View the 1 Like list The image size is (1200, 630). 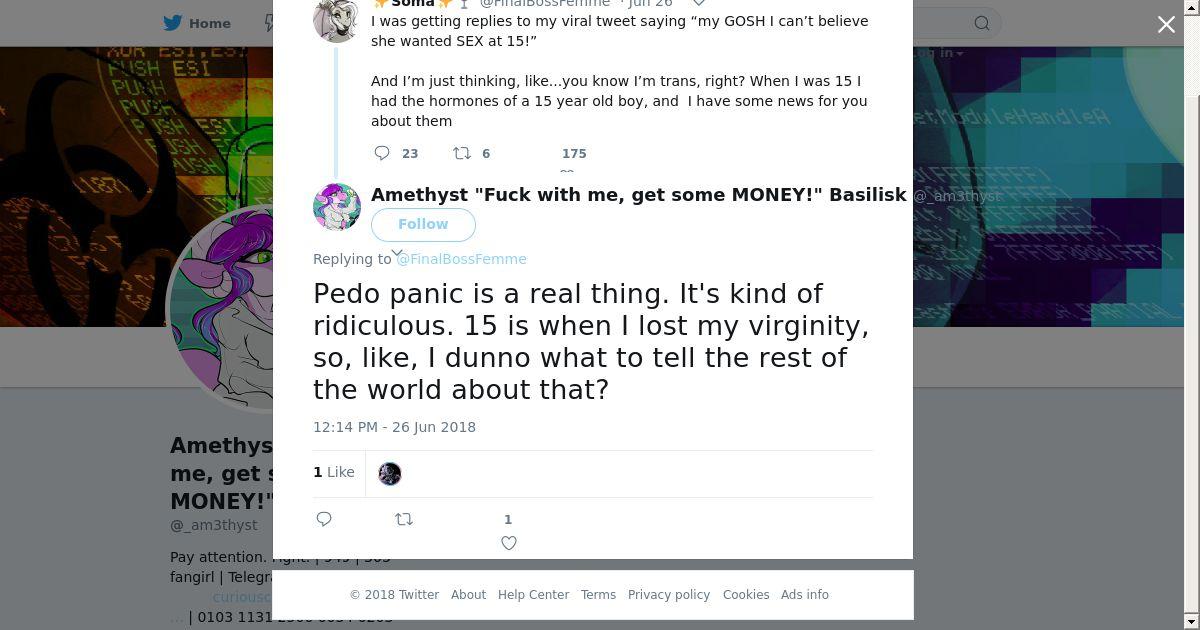(334, 472)
